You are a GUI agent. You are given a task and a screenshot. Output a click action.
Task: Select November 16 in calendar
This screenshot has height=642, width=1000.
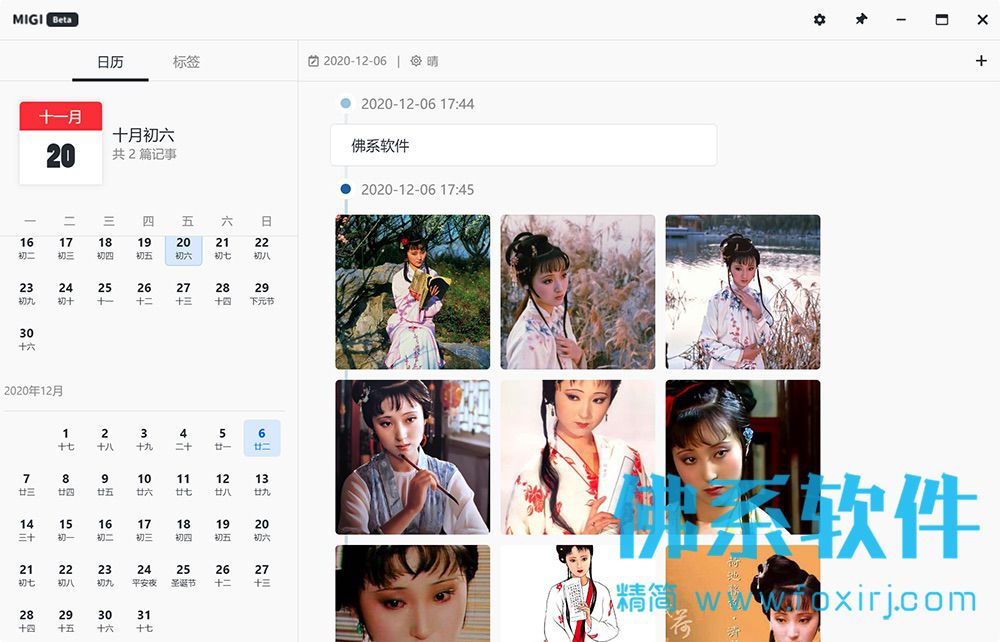tap(27, 248)
